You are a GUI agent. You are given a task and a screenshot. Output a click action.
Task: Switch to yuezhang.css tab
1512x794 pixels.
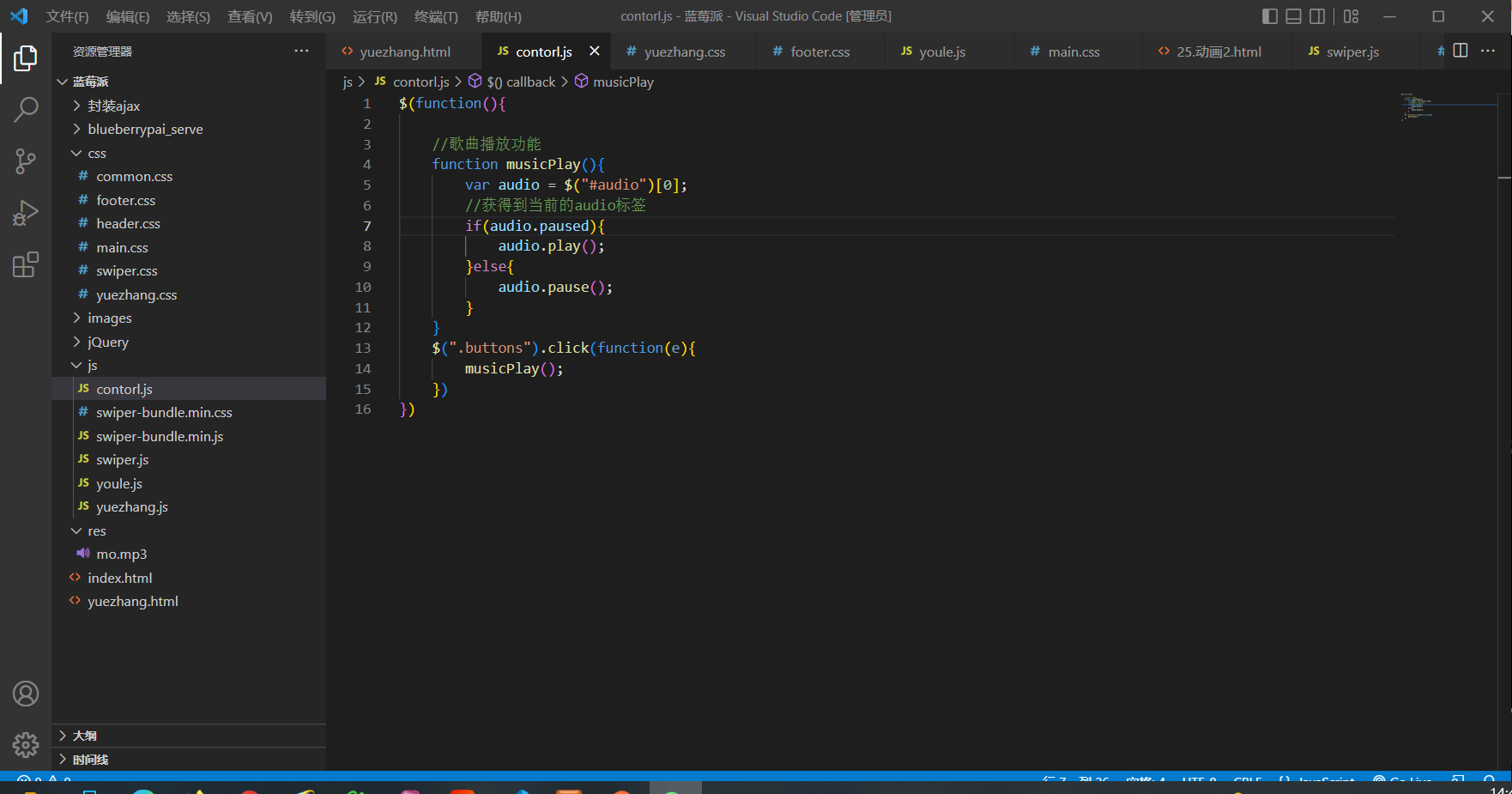(x=684, y=52)
